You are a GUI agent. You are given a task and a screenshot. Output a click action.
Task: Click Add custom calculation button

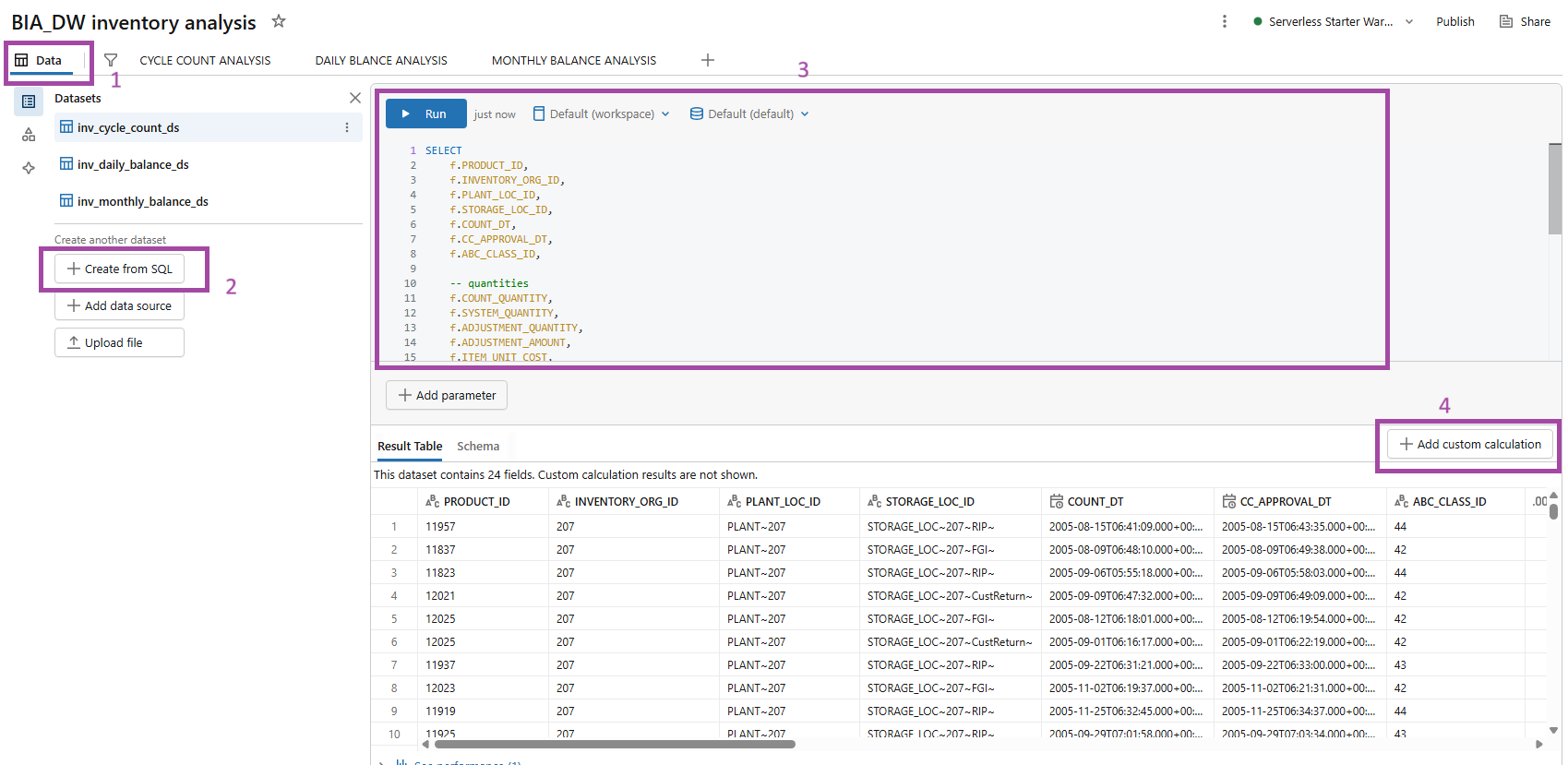pos(1469,444)
